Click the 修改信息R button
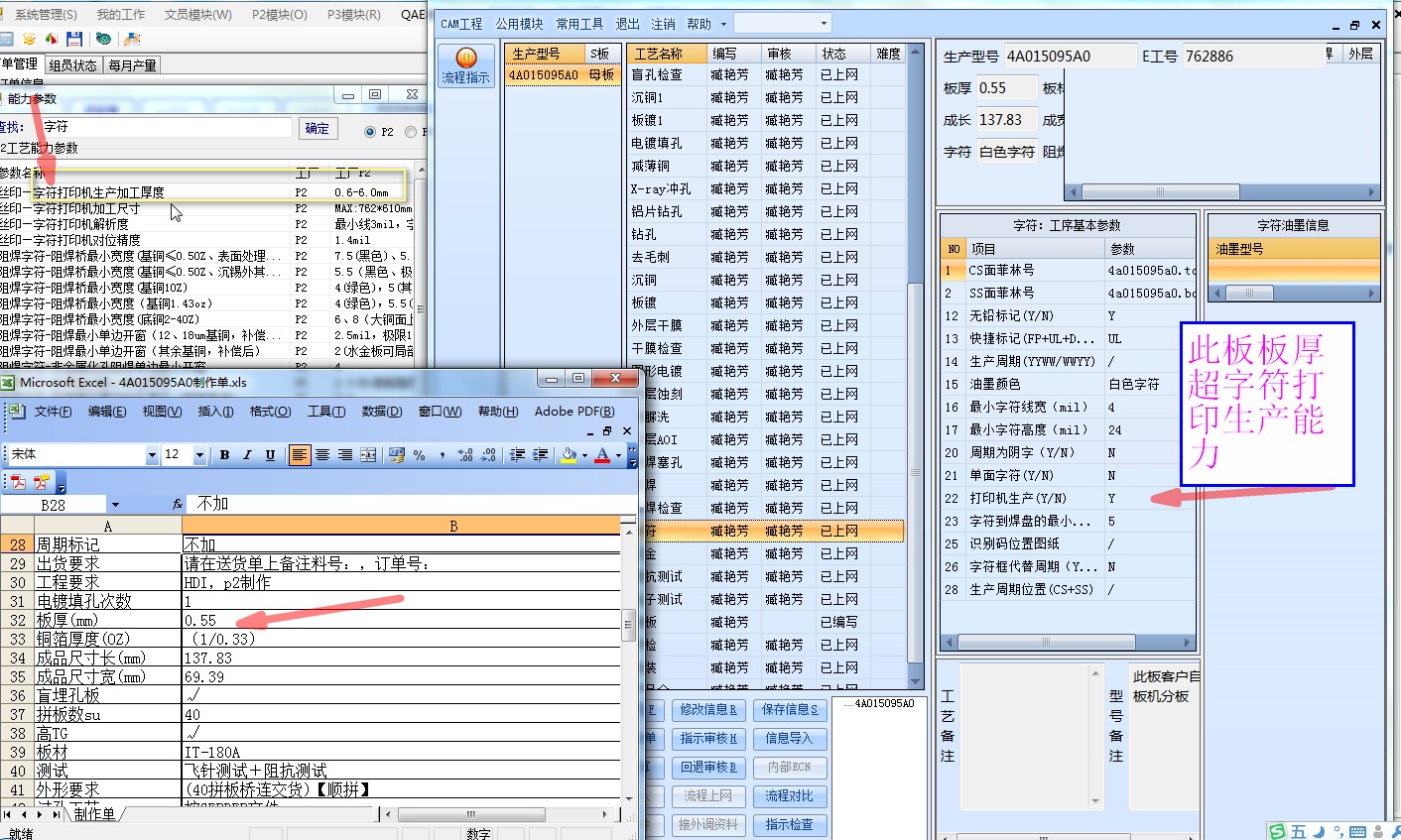This screenshot has height=840, width=1401. (x=708, y=709)
